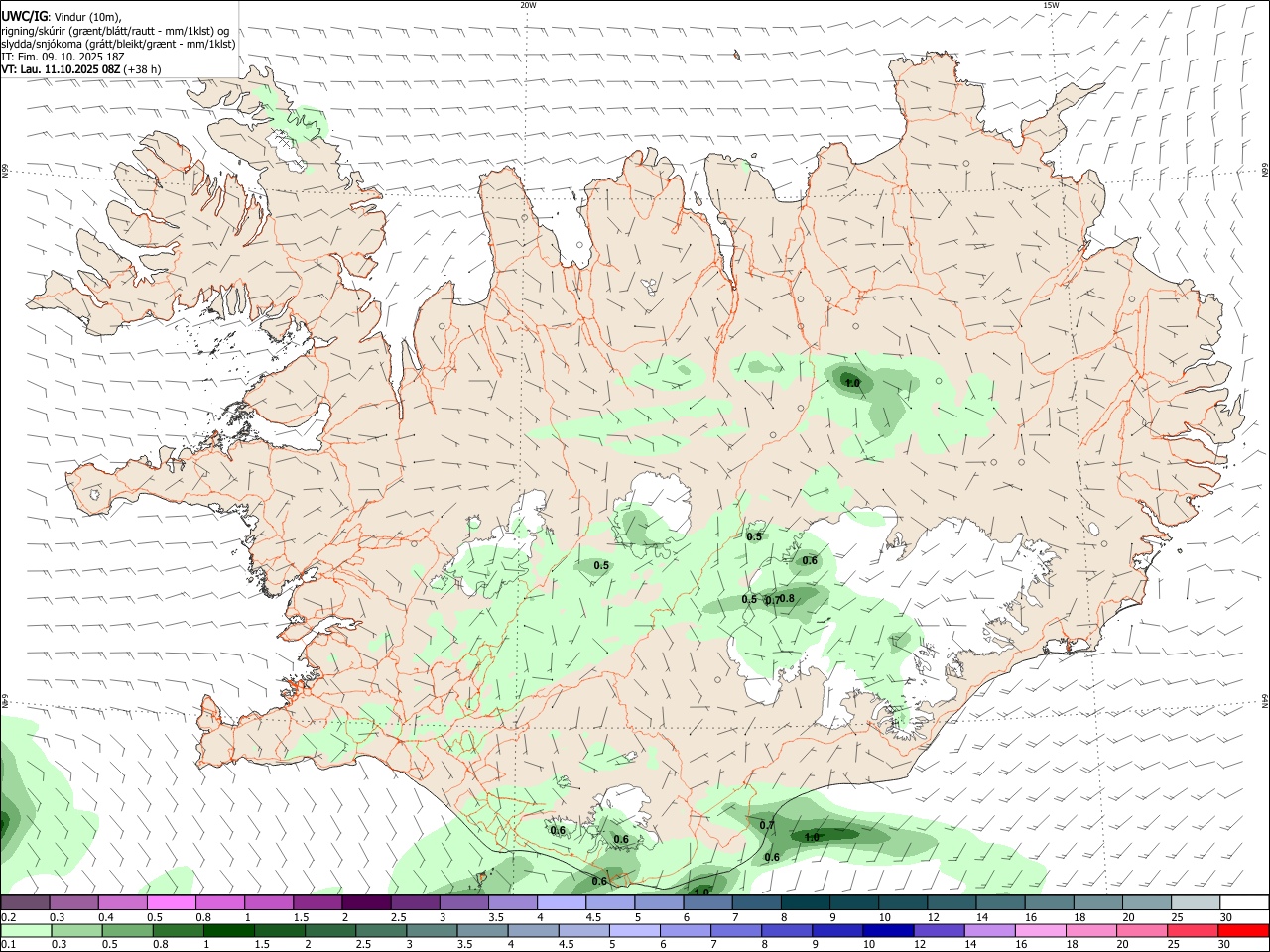Click the darkest green swatch labeled 1 in bottom scale

pyautogui.click(x=228, y=930)
